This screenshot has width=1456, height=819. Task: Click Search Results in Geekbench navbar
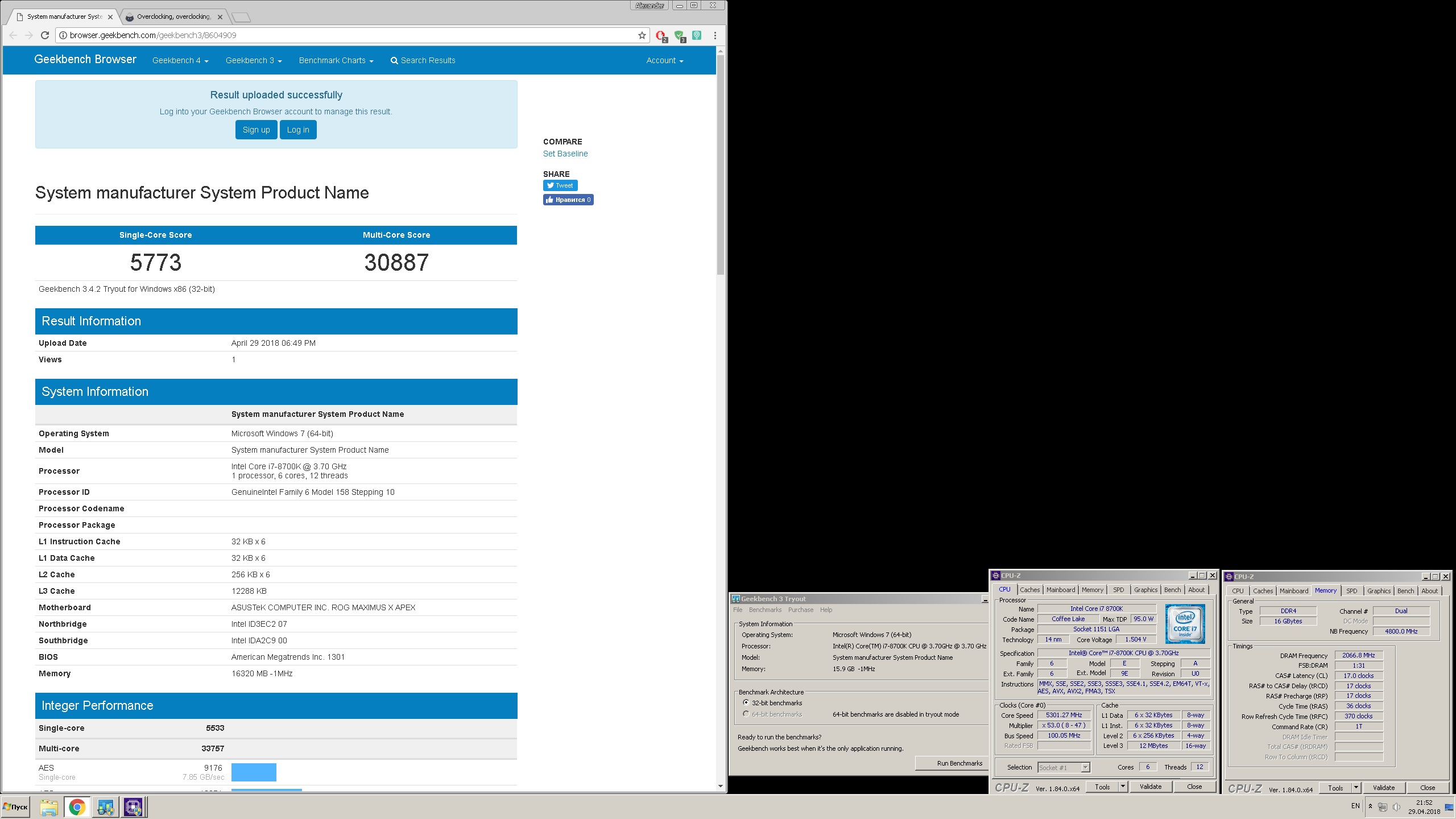[423, 60]
